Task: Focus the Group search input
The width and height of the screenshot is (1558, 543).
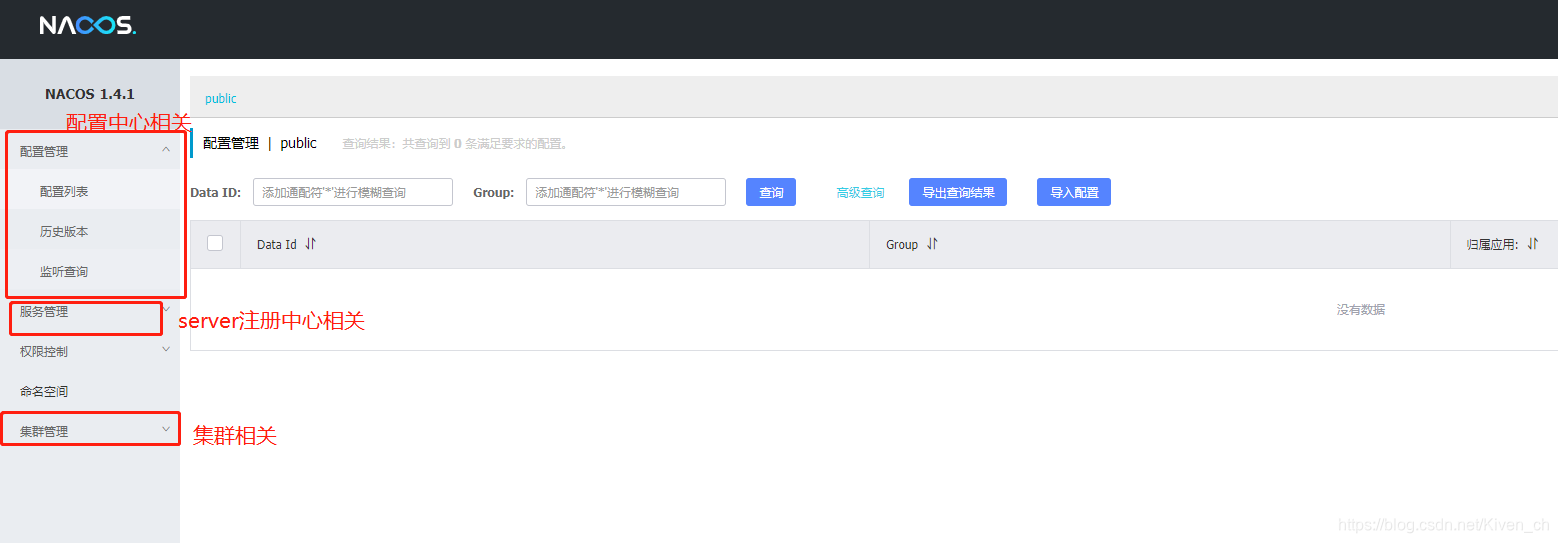Action: point(626,192)
